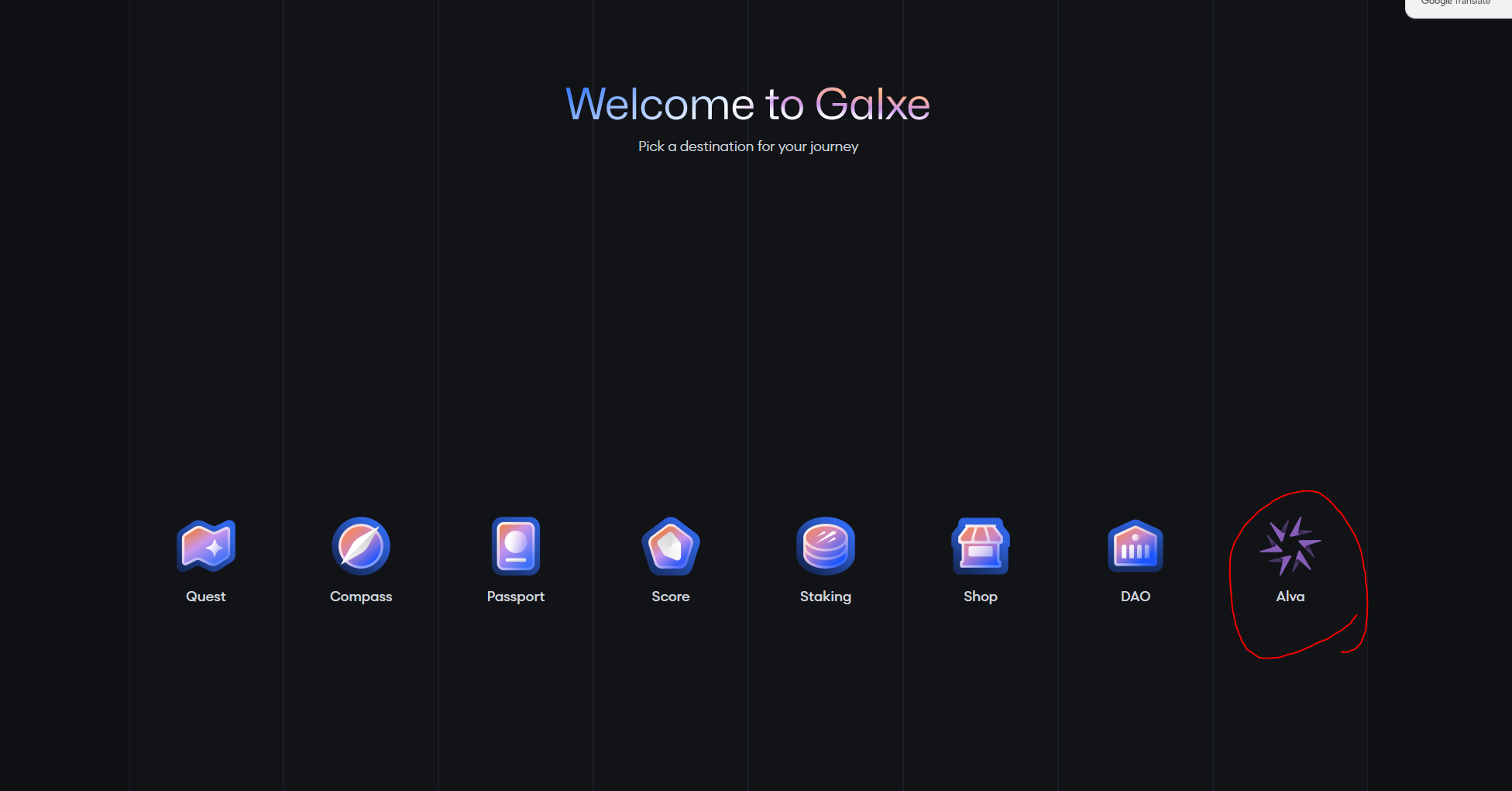The width and height of the screenshot is (1512, 791).
Task: Click the Welcome to Galxe heading
Action: point(748,104)
